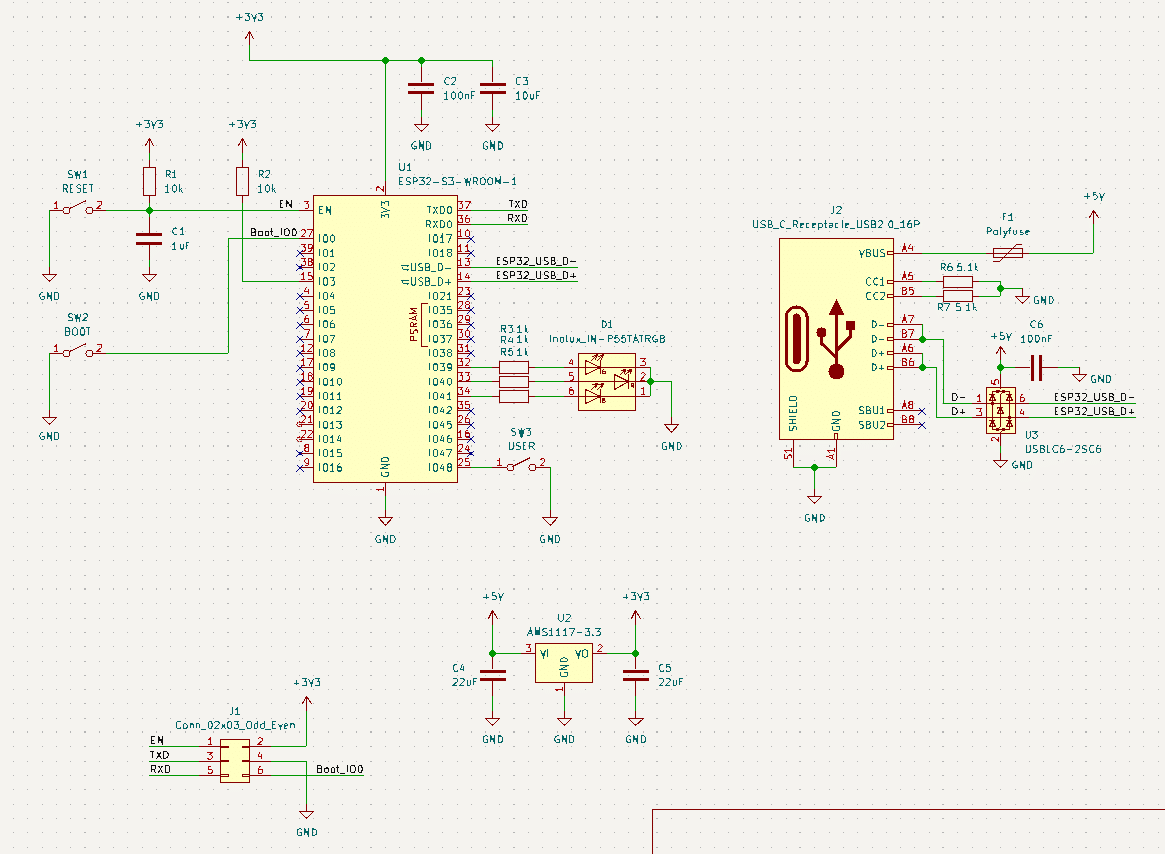Click the +3V3 power symbol above R1
Viewport: 1165px width, 854px height.
[x=149, y=136]
